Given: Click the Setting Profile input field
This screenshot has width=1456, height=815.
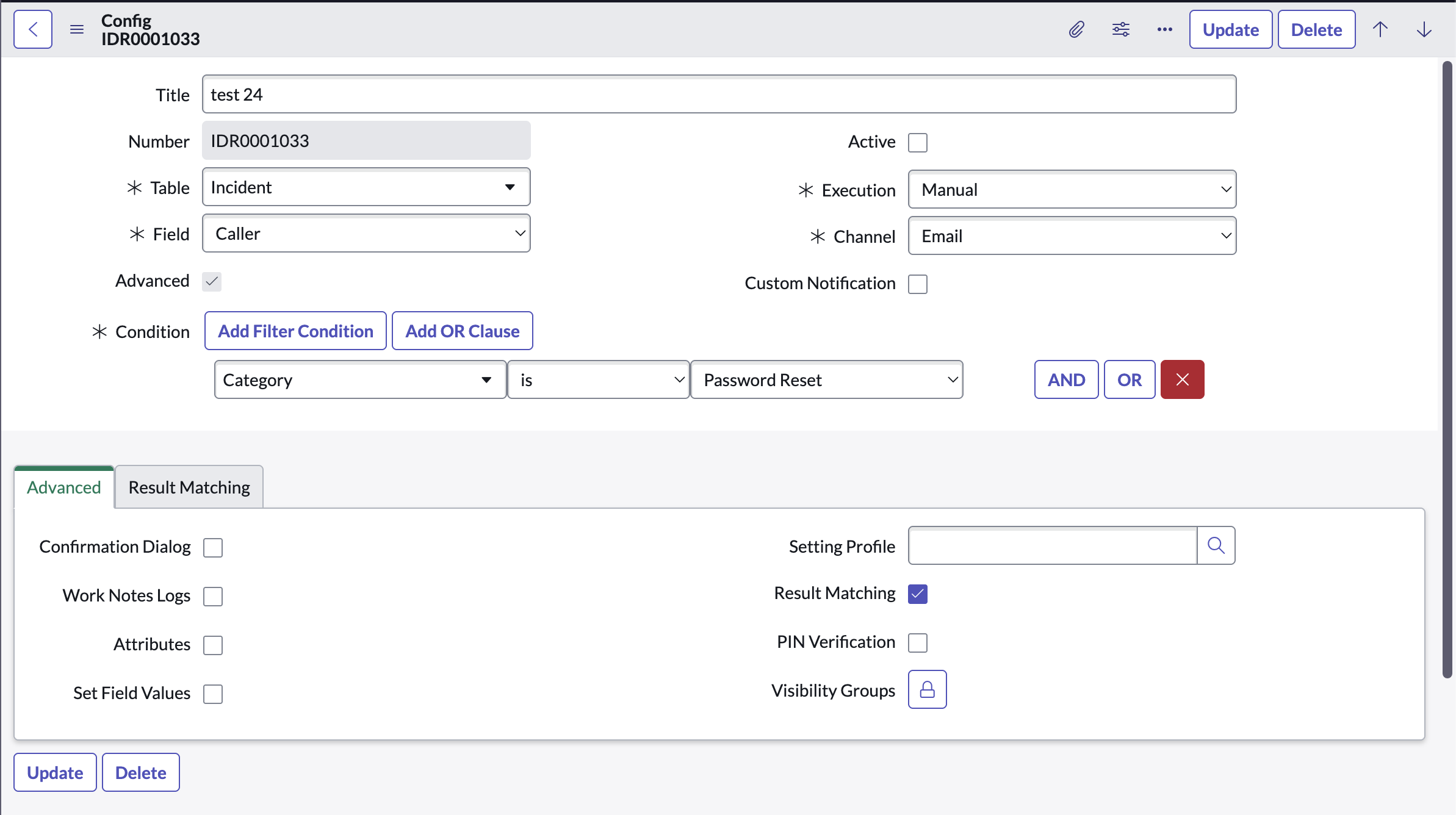Looking at the screenshot, I should tap(1053, 545).
